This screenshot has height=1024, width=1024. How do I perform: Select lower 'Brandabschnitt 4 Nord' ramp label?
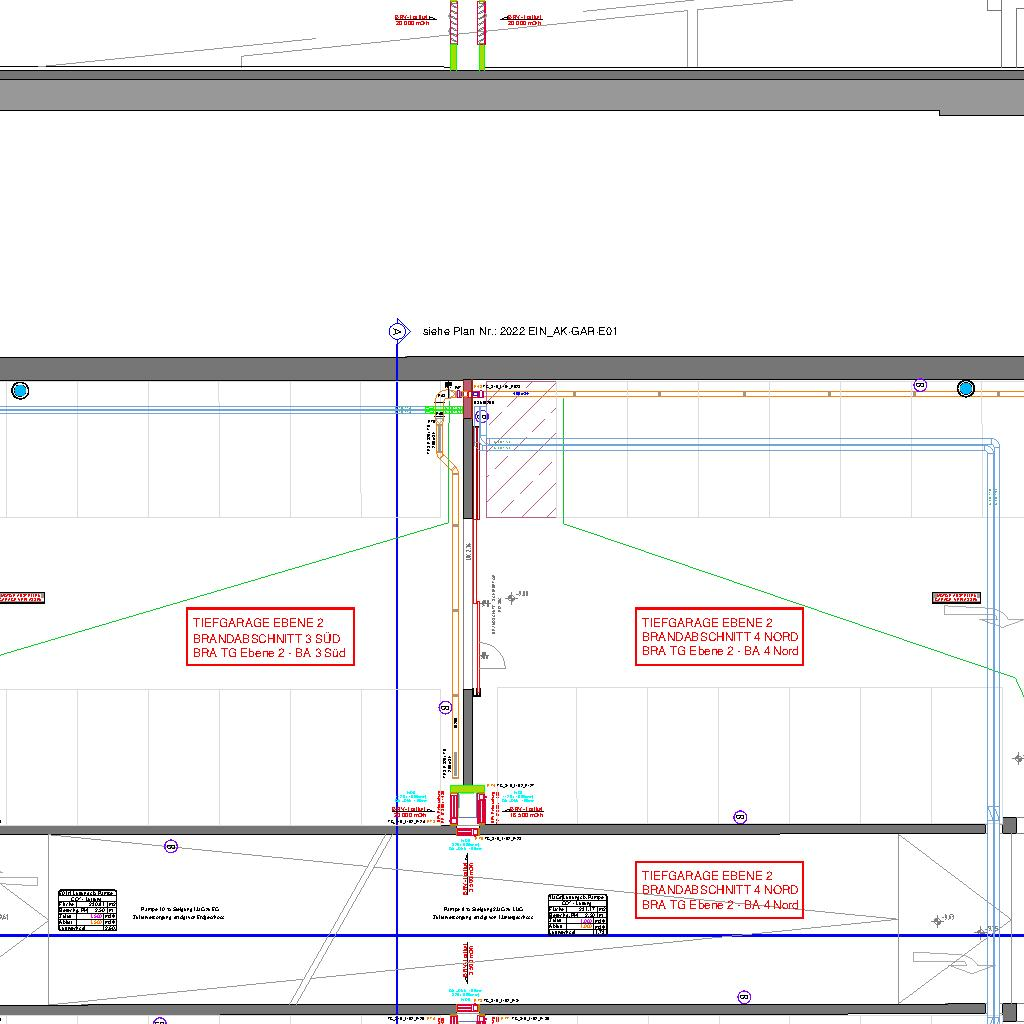point(720,889)
